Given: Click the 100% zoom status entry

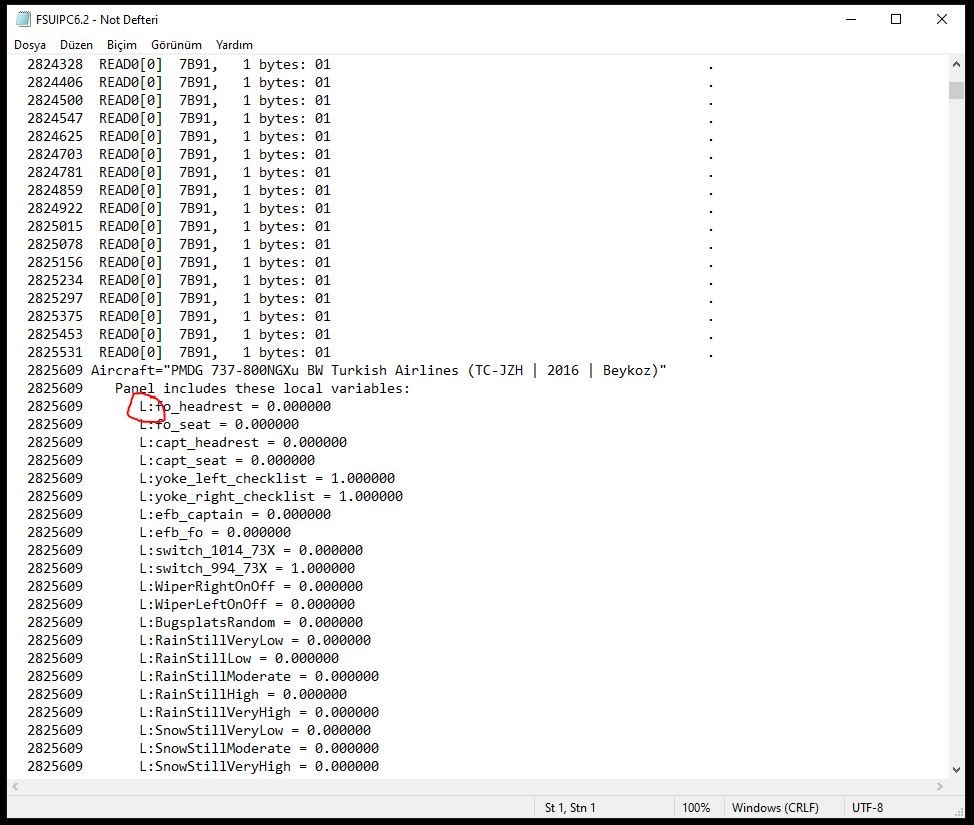Looking at the screenshot, I should [x=696, y=808].
